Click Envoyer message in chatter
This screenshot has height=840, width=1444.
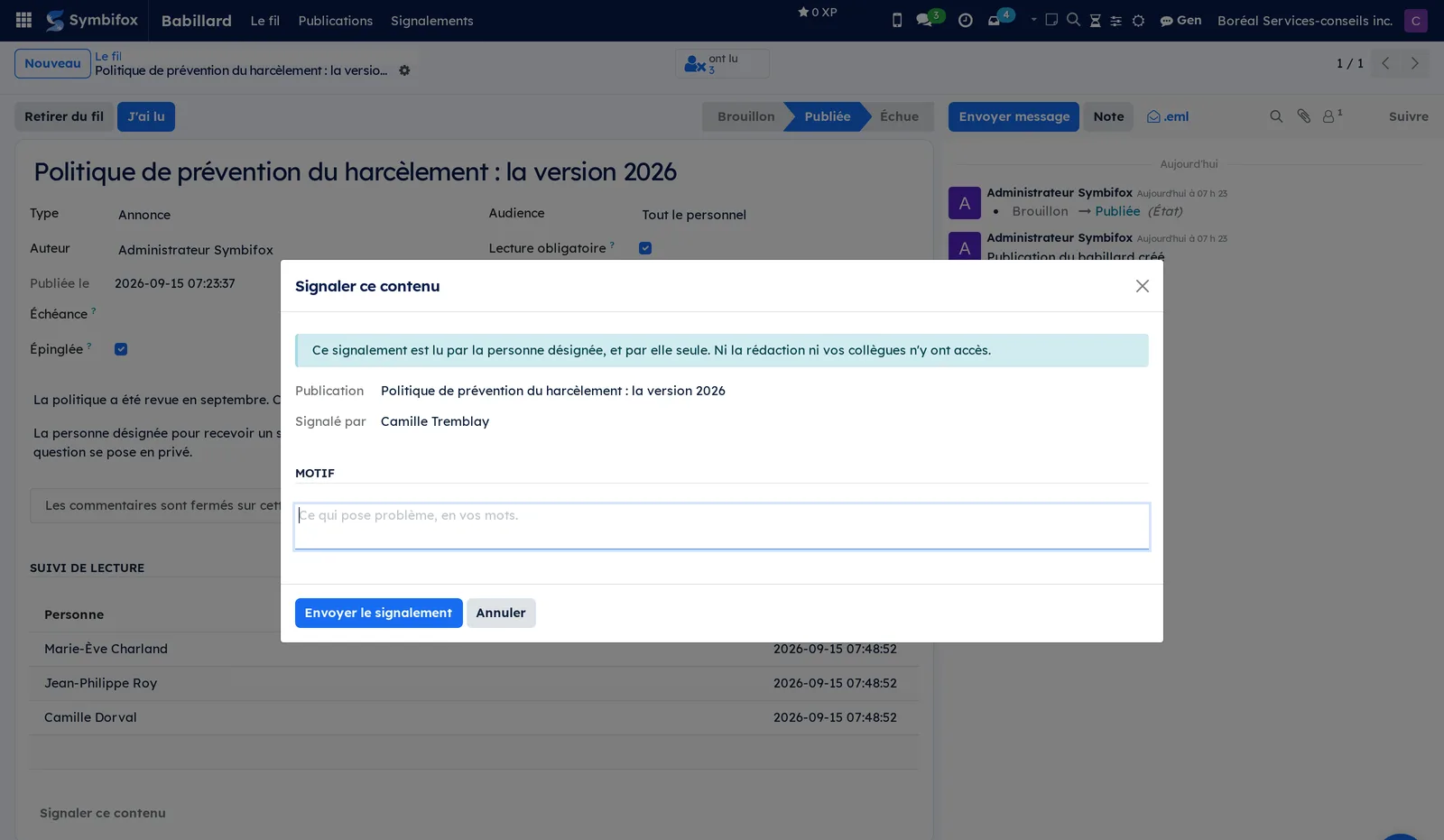click(x=1014, y=116)
